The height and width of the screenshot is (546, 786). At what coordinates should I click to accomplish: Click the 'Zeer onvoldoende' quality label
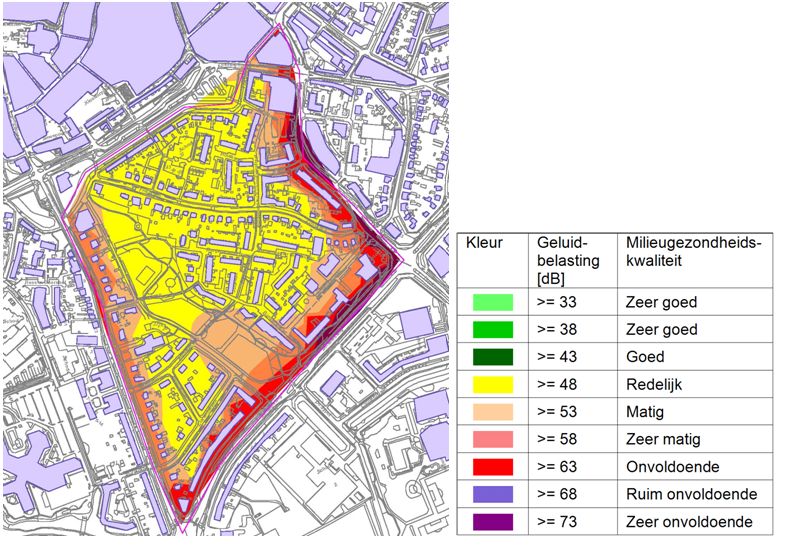[x=689, y=522]
